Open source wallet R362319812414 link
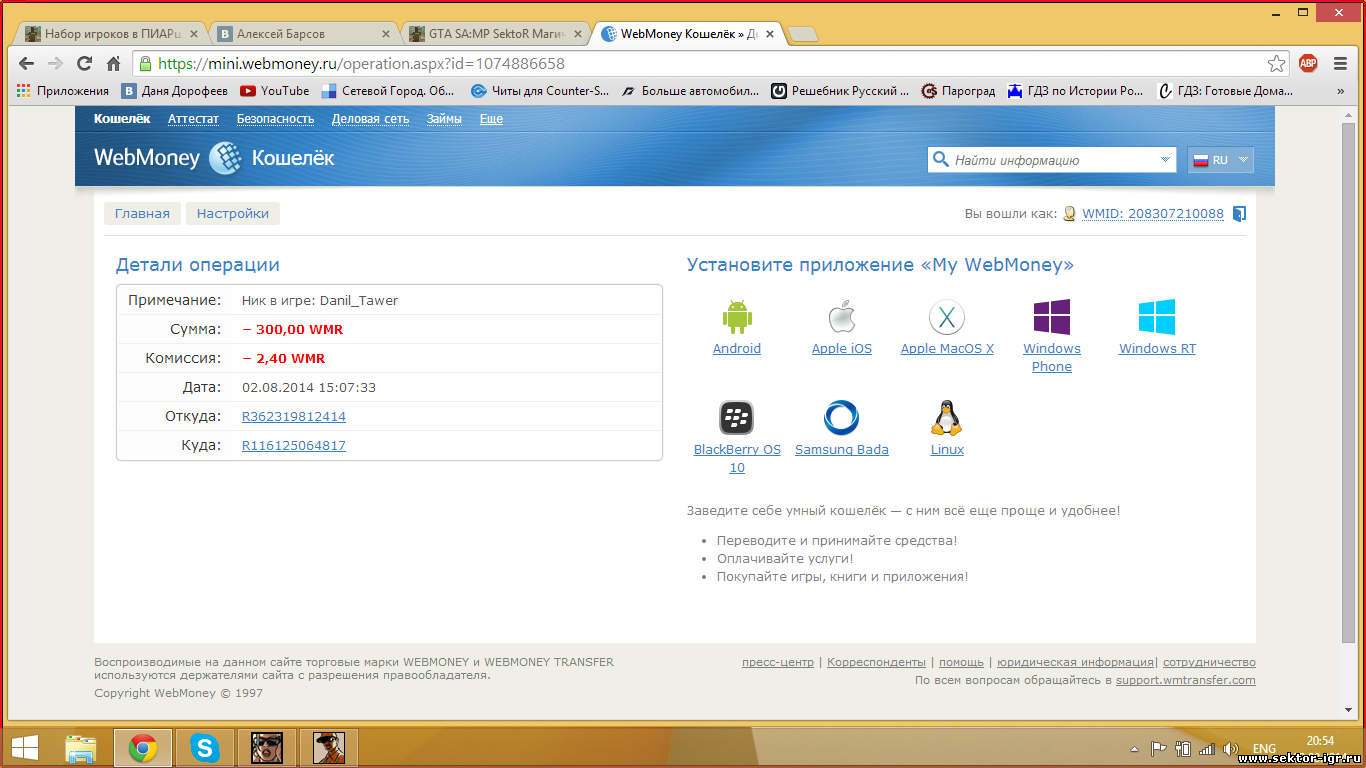The width and height of the screenshot is (1366, 768). [294, 416]
